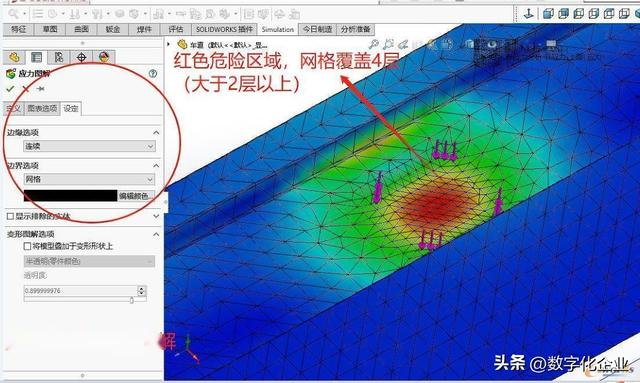Click the zoom to area icon in viewport toolbar
Screen dimensions: 640x383
tap(388, 44)
